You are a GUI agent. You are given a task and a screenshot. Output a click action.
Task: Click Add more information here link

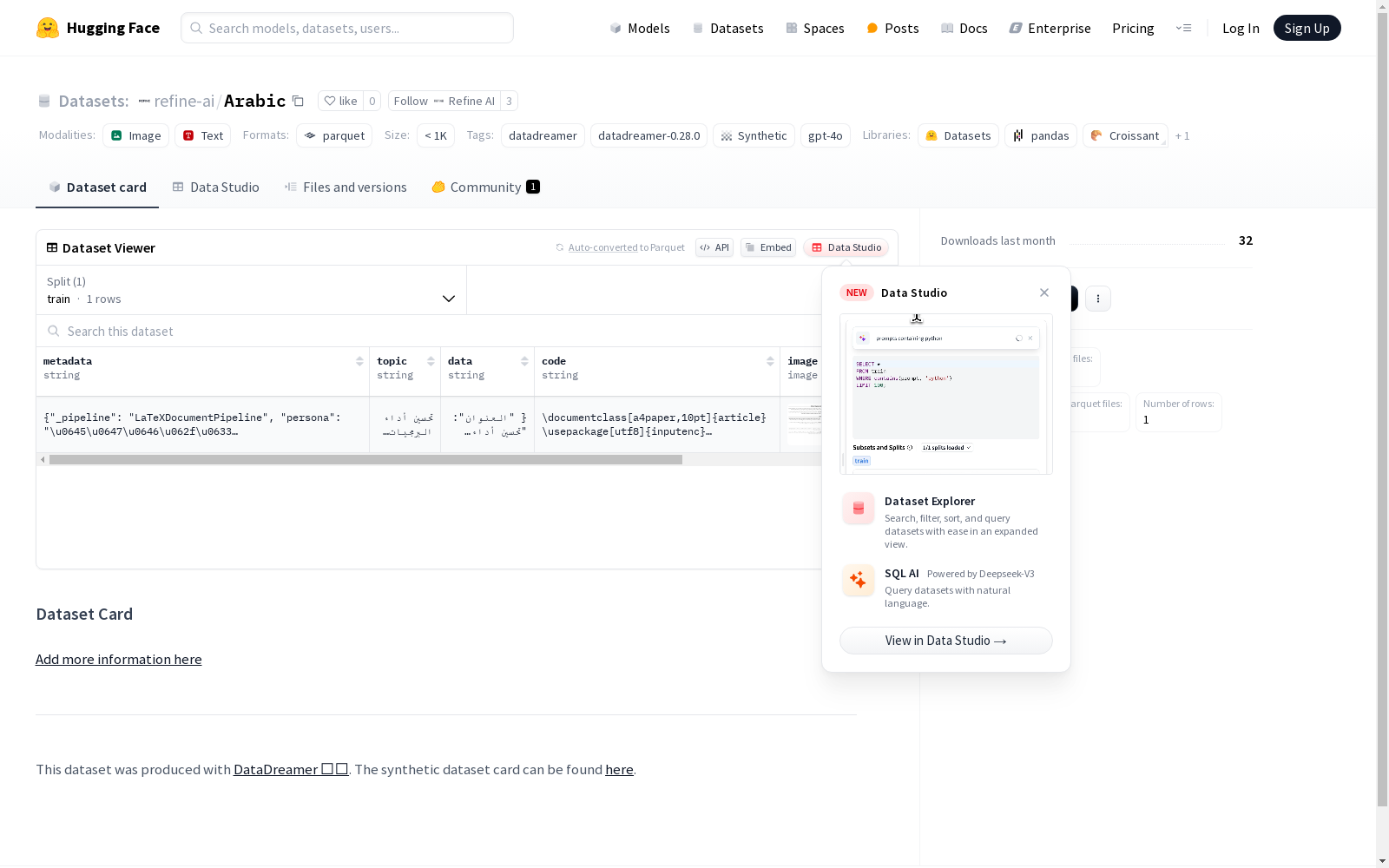click(119, 660)
